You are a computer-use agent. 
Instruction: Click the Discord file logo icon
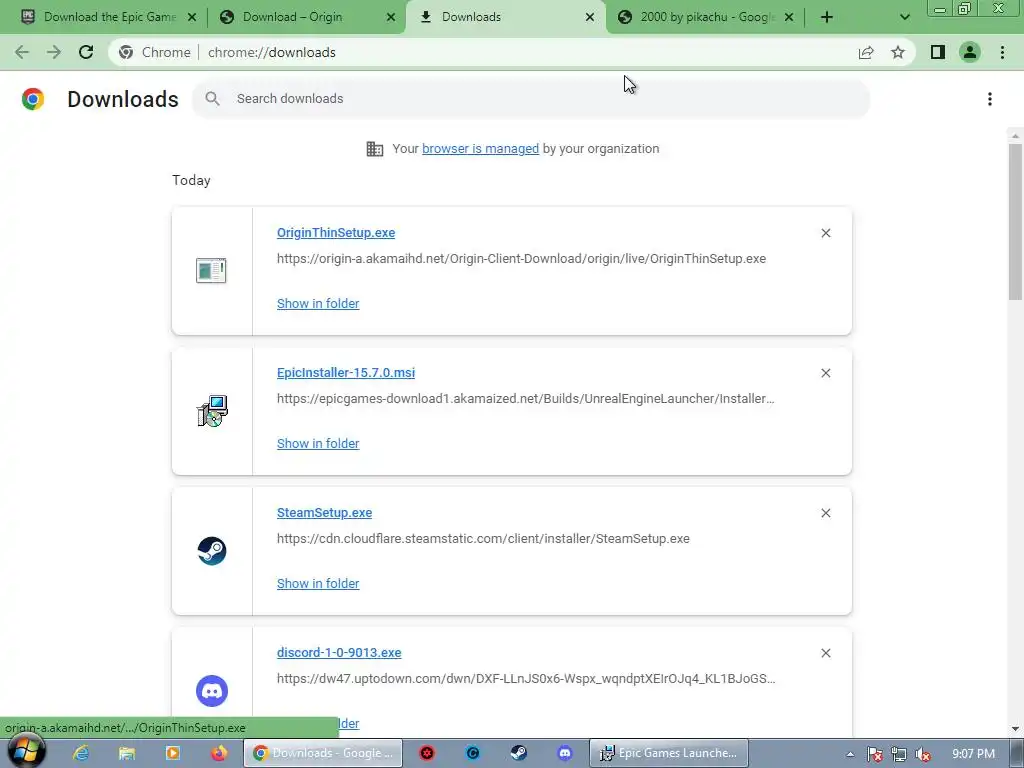tap(212, 691)
